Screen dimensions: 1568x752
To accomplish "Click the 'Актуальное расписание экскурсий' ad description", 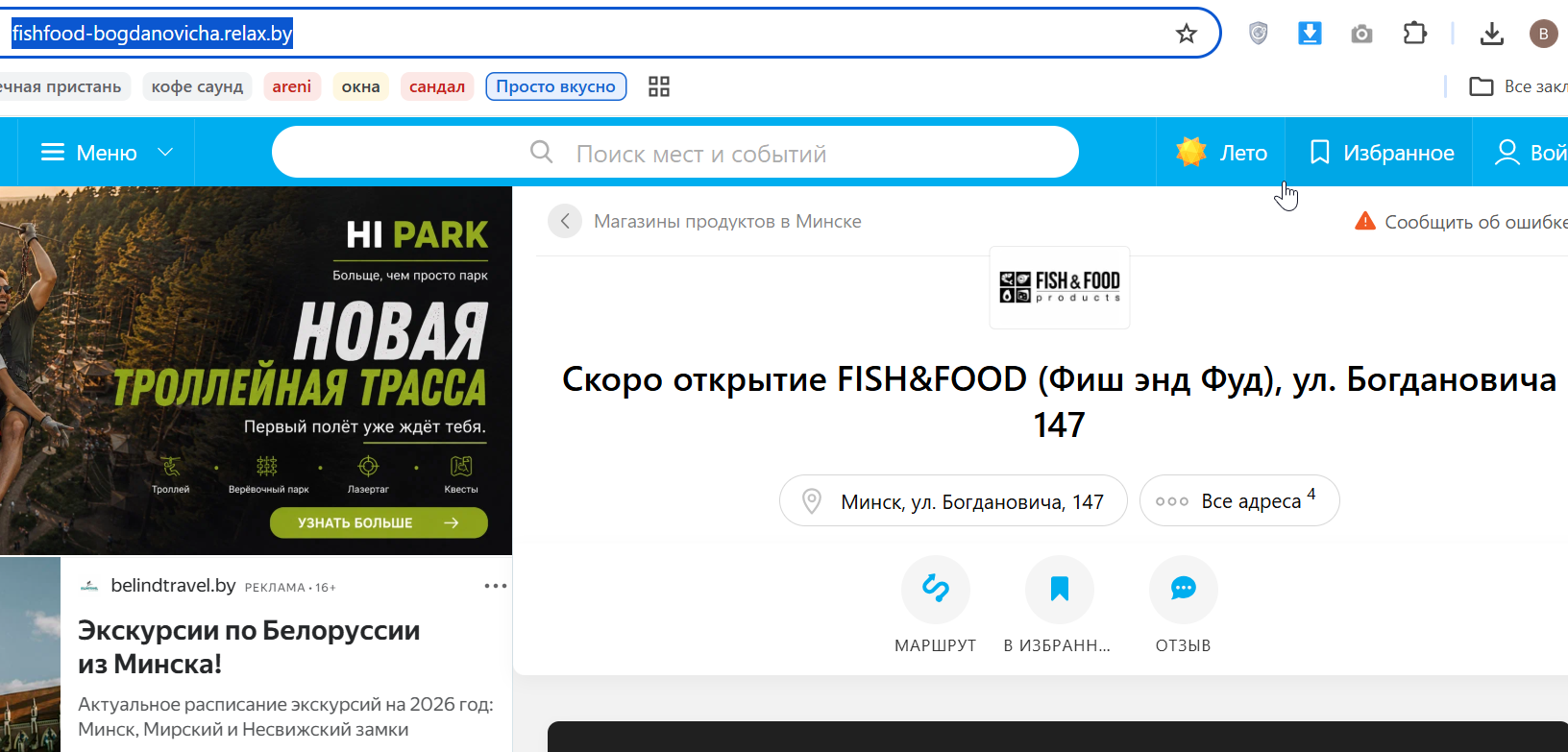I will click(285, 716).
